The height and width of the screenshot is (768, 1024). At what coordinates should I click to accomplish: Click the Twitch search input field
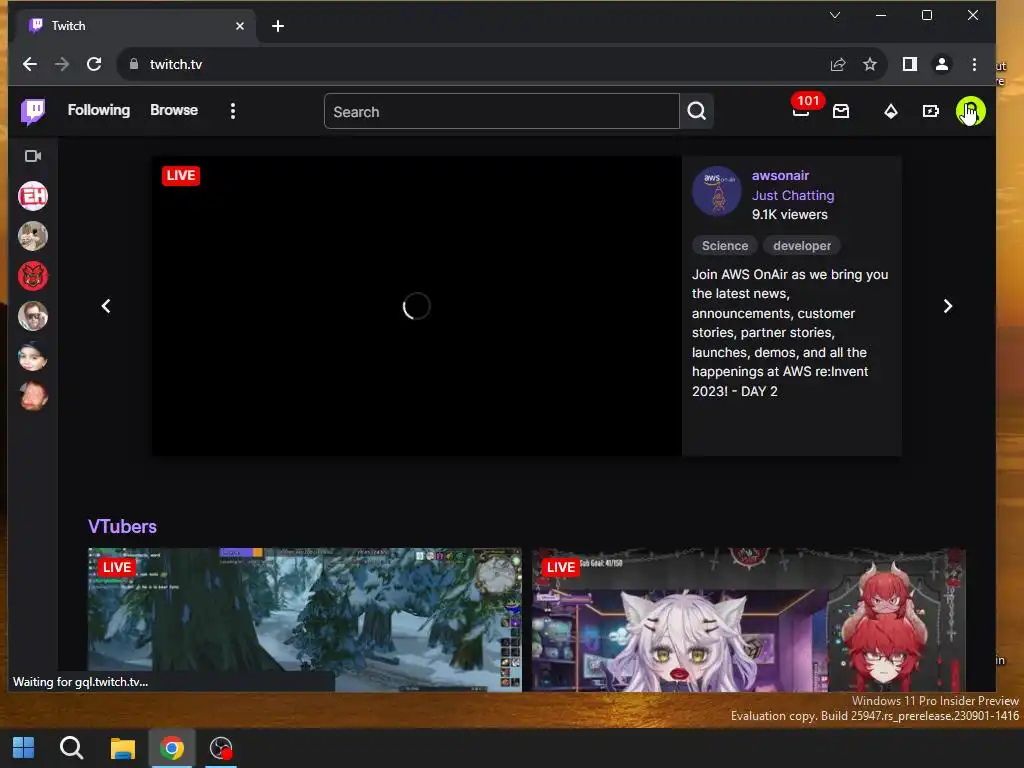point(502,112)
